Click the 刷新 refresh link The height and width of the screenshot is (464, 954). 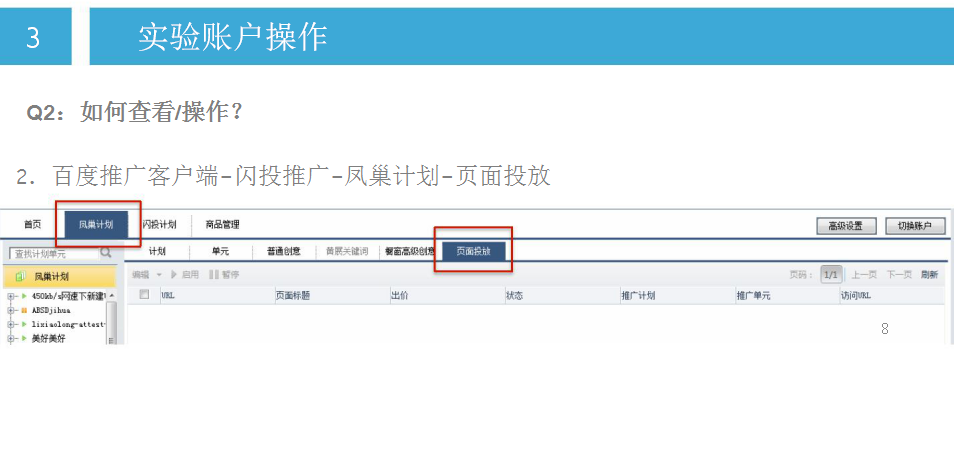929,275
